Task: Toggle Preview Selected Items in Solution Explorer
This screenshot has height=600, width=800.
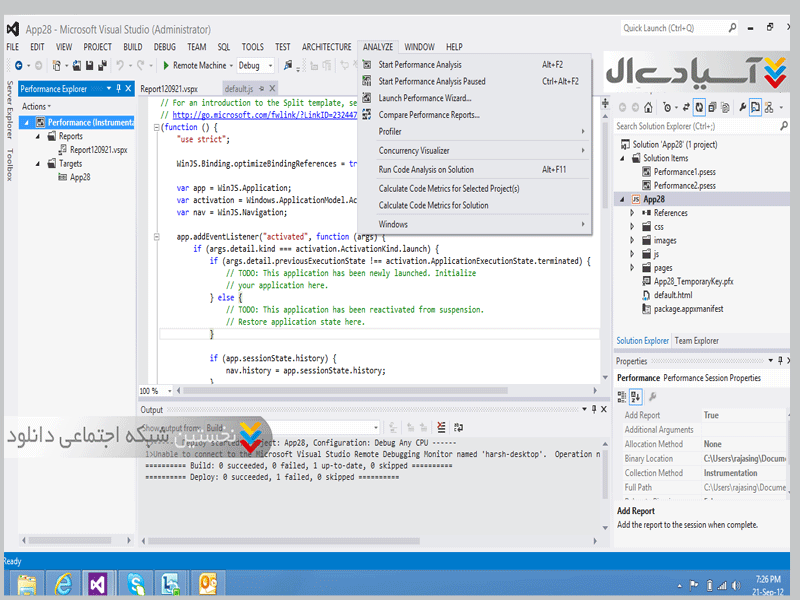Action: pos(755,107)
